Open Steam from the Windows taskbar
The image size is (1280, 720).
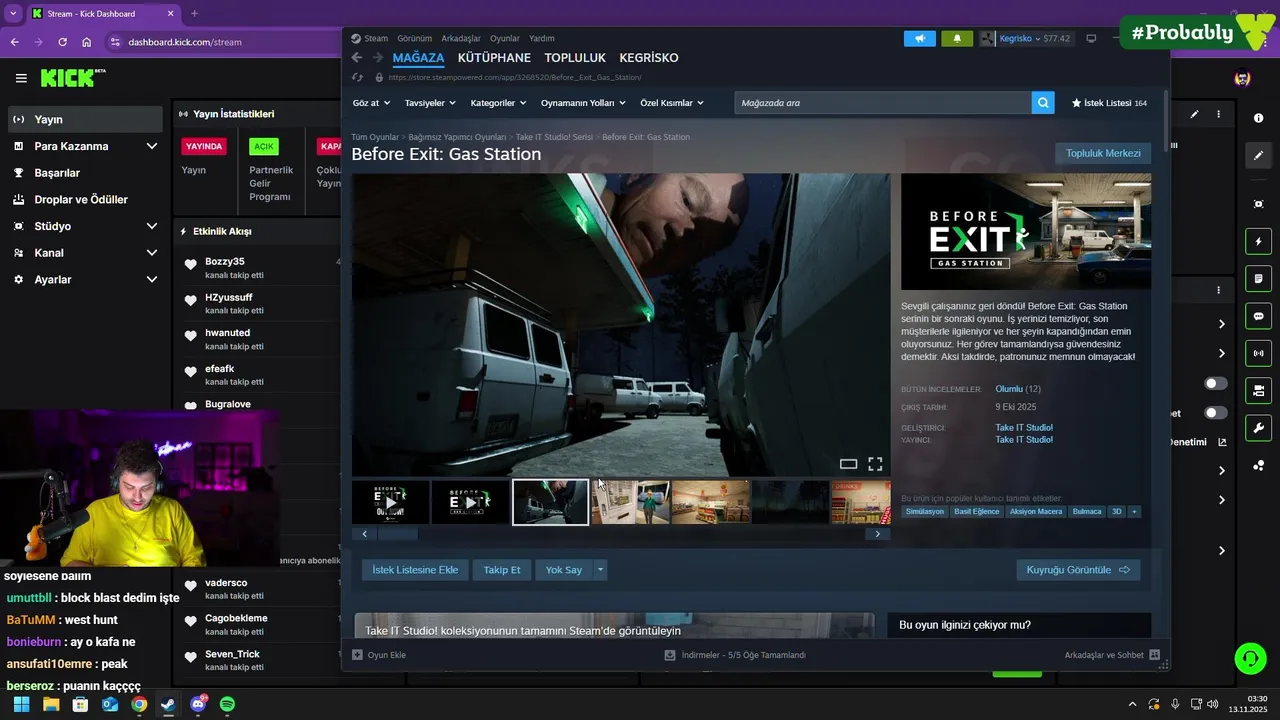tap(168, 704)
